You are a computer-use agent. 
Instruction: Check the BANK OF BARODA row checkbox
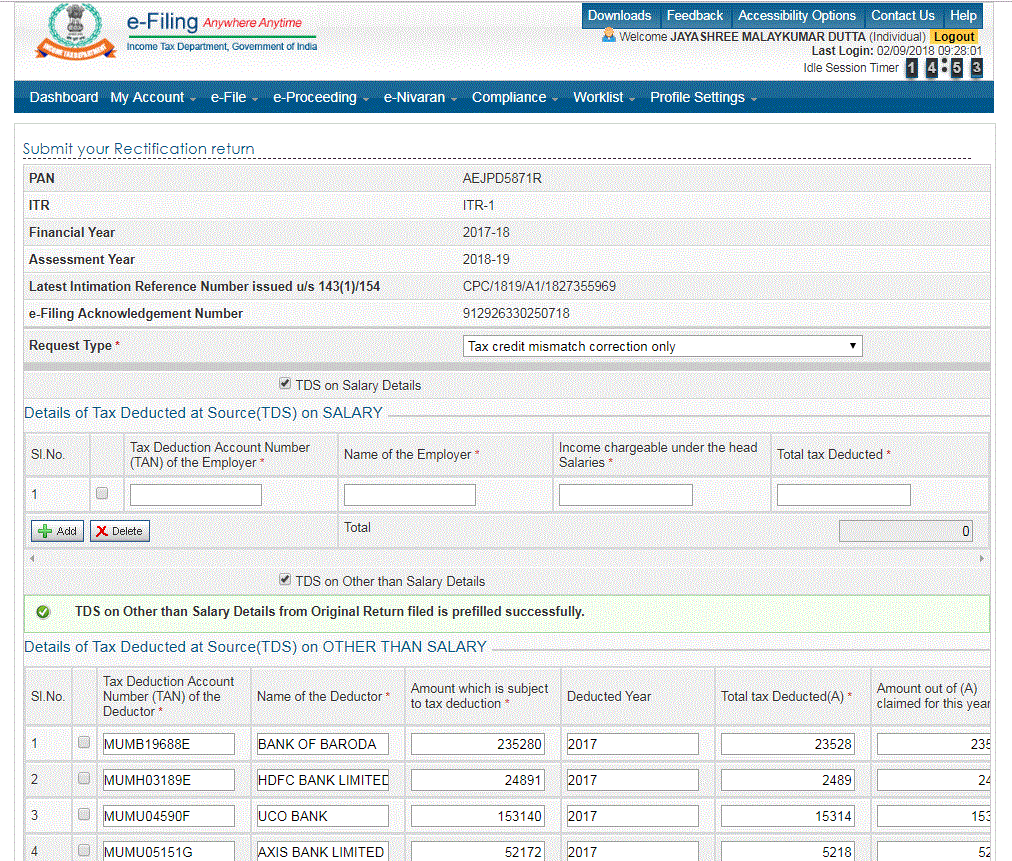click(x=84, y=742)
